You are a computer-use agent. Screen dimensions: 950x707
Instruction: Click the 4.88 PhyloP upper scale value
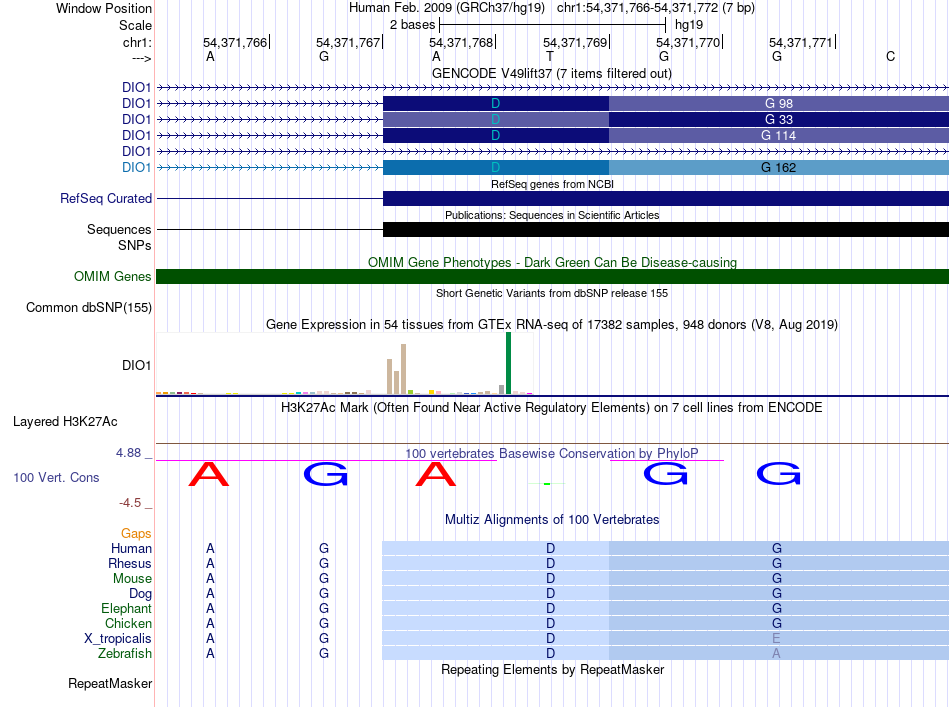128,453
